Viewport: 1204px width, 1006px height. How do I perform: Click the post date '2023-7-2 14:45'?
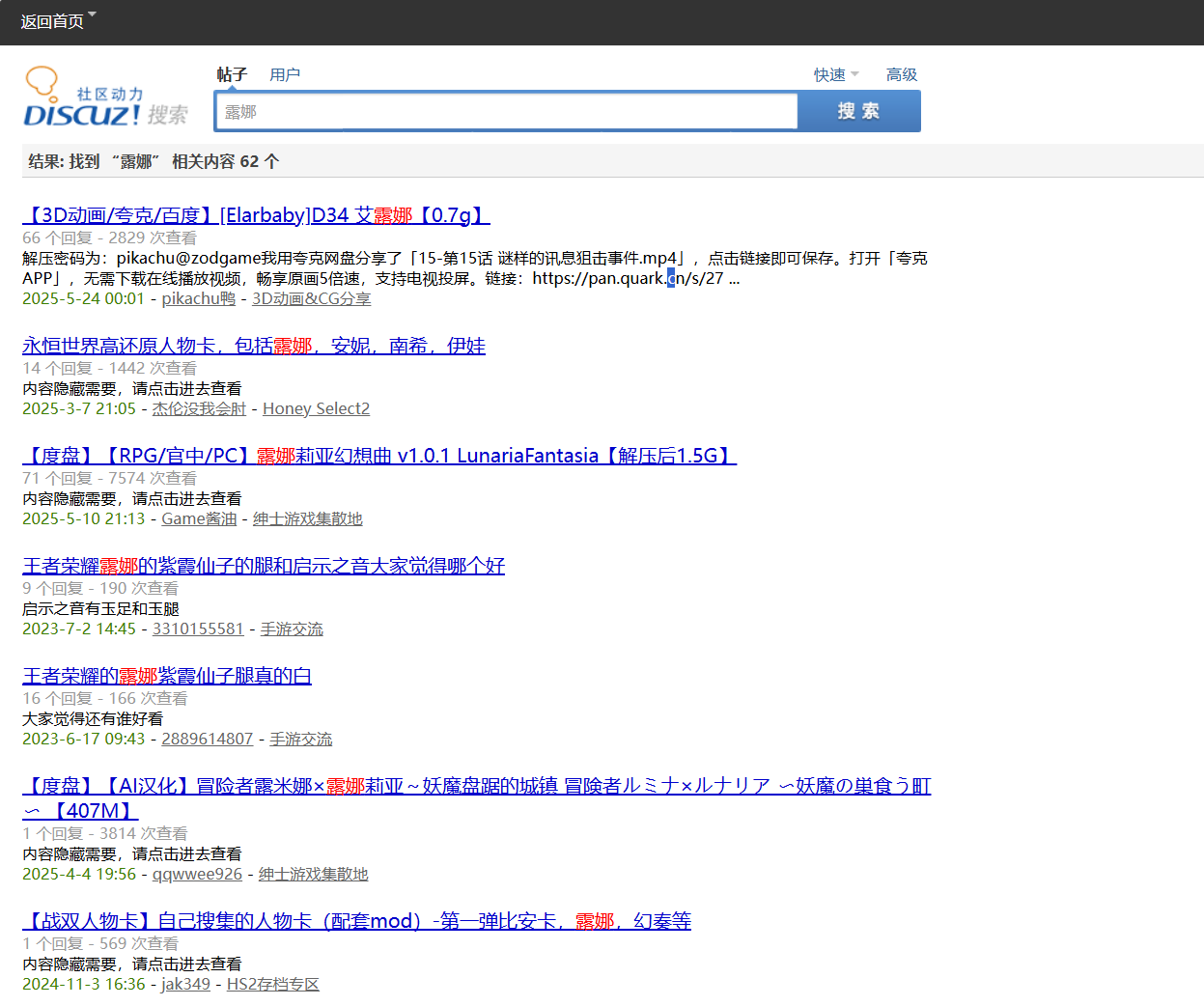pos(79,629)
